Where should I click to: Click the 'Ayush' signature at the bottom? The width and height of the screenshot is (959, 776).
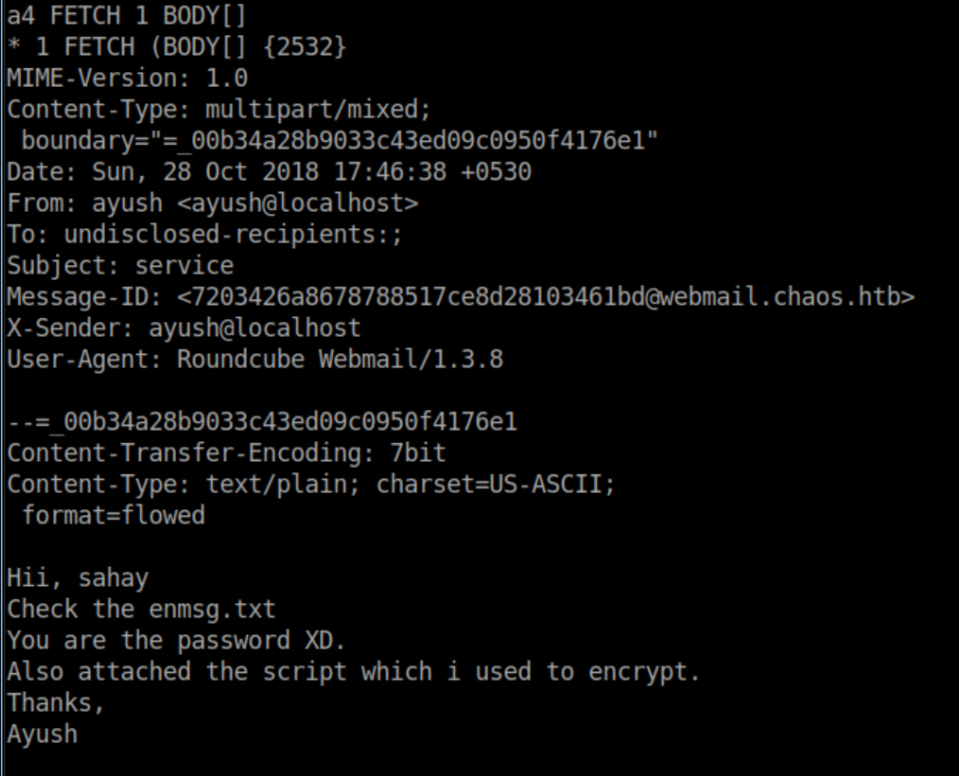click(42, 733)
